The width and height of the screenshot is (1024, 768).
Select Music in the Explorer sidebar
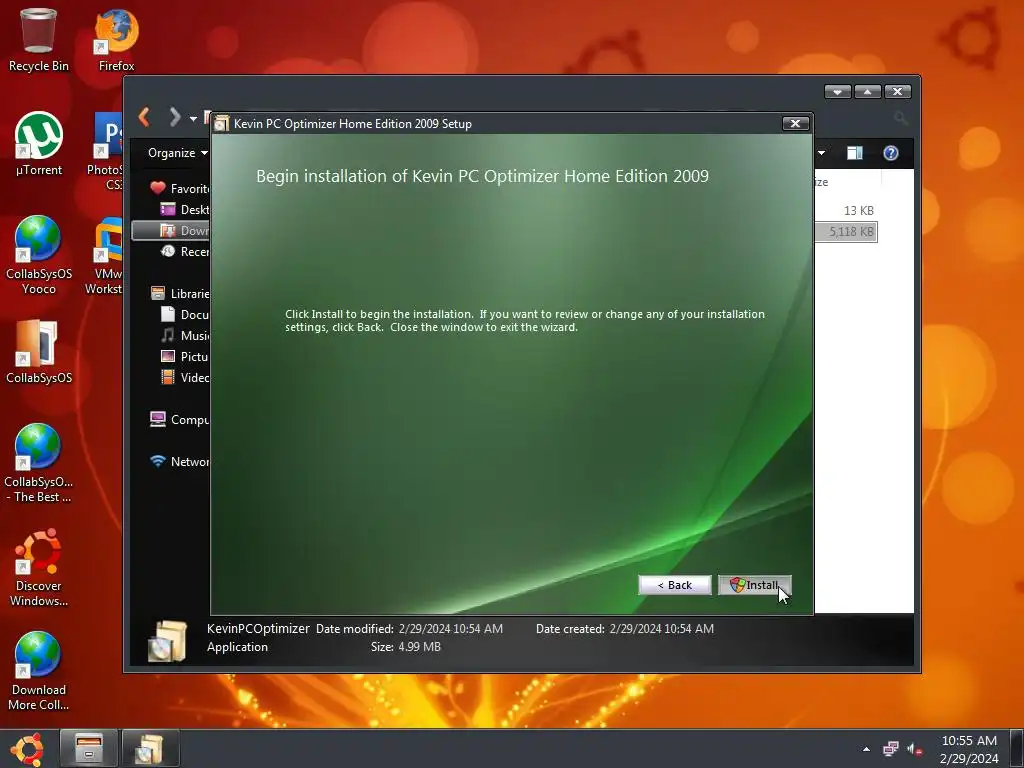185,335
